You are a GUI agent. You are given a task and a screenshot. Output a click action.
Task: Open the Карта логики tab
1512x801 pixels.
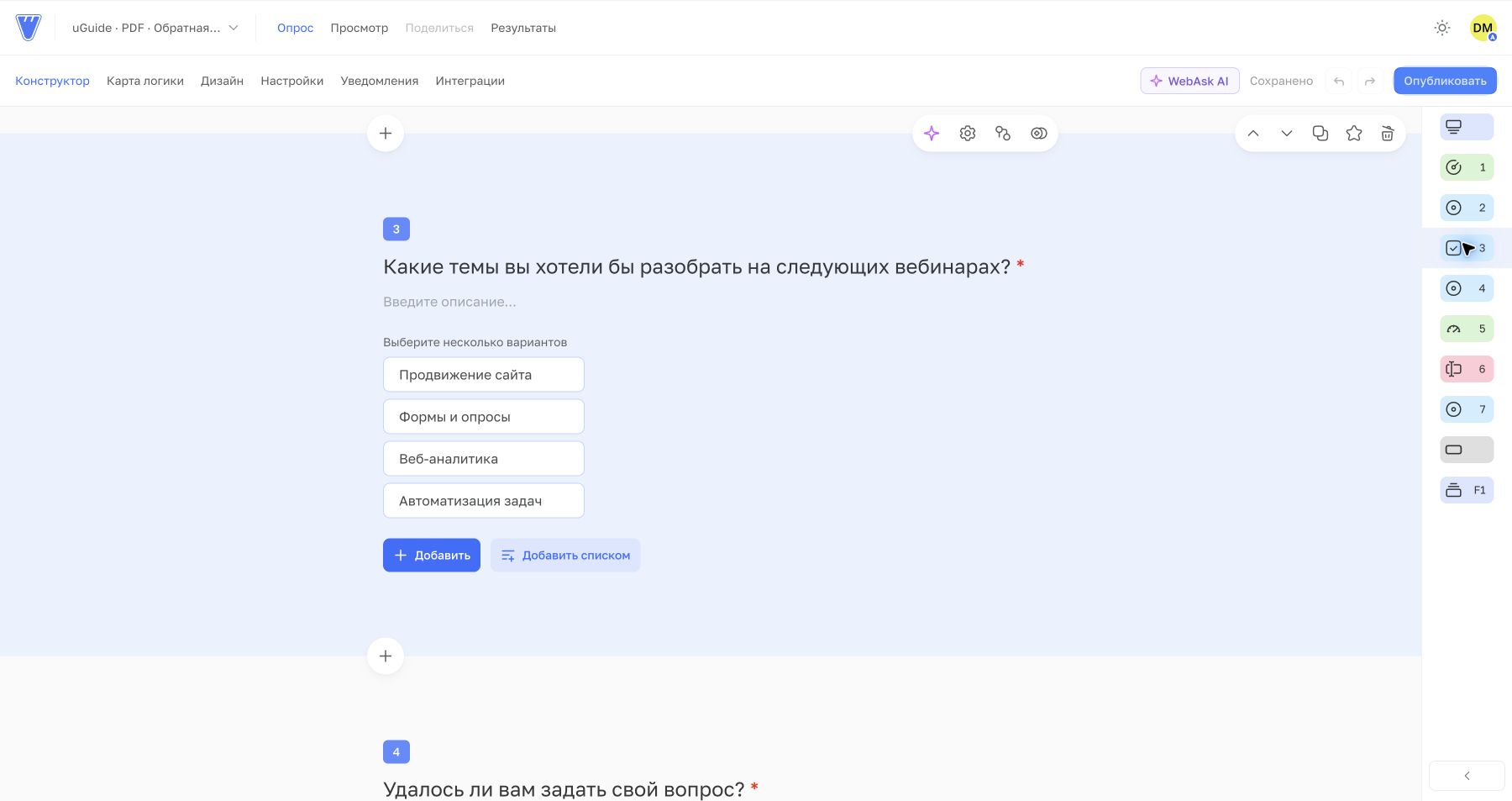click(145, 81)
